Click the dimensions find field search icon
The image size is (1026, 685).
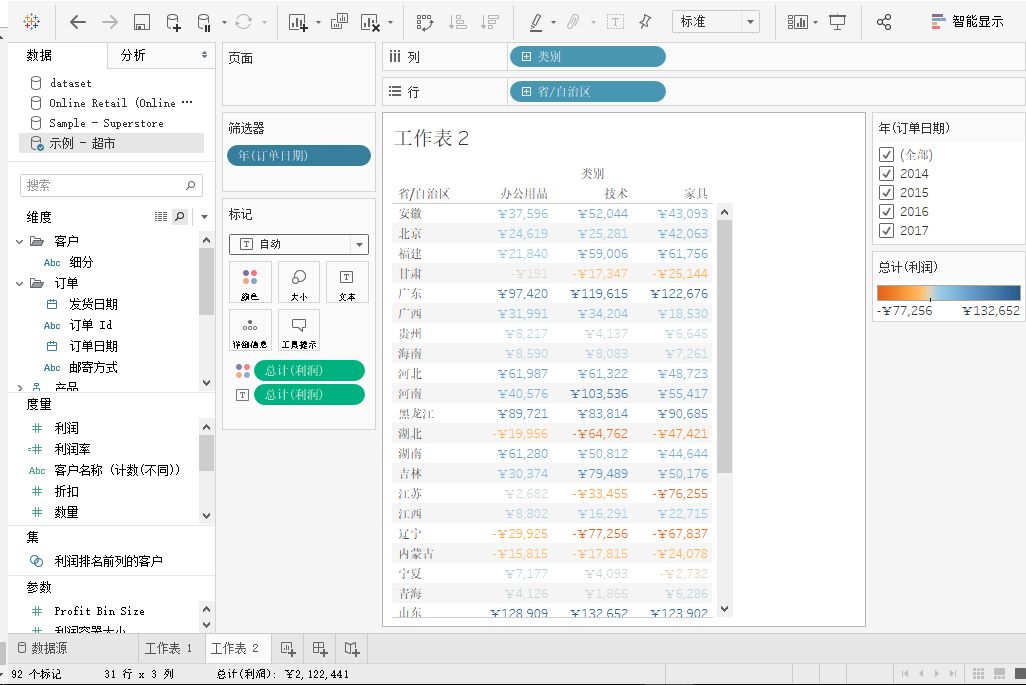(x=180, y=217)
